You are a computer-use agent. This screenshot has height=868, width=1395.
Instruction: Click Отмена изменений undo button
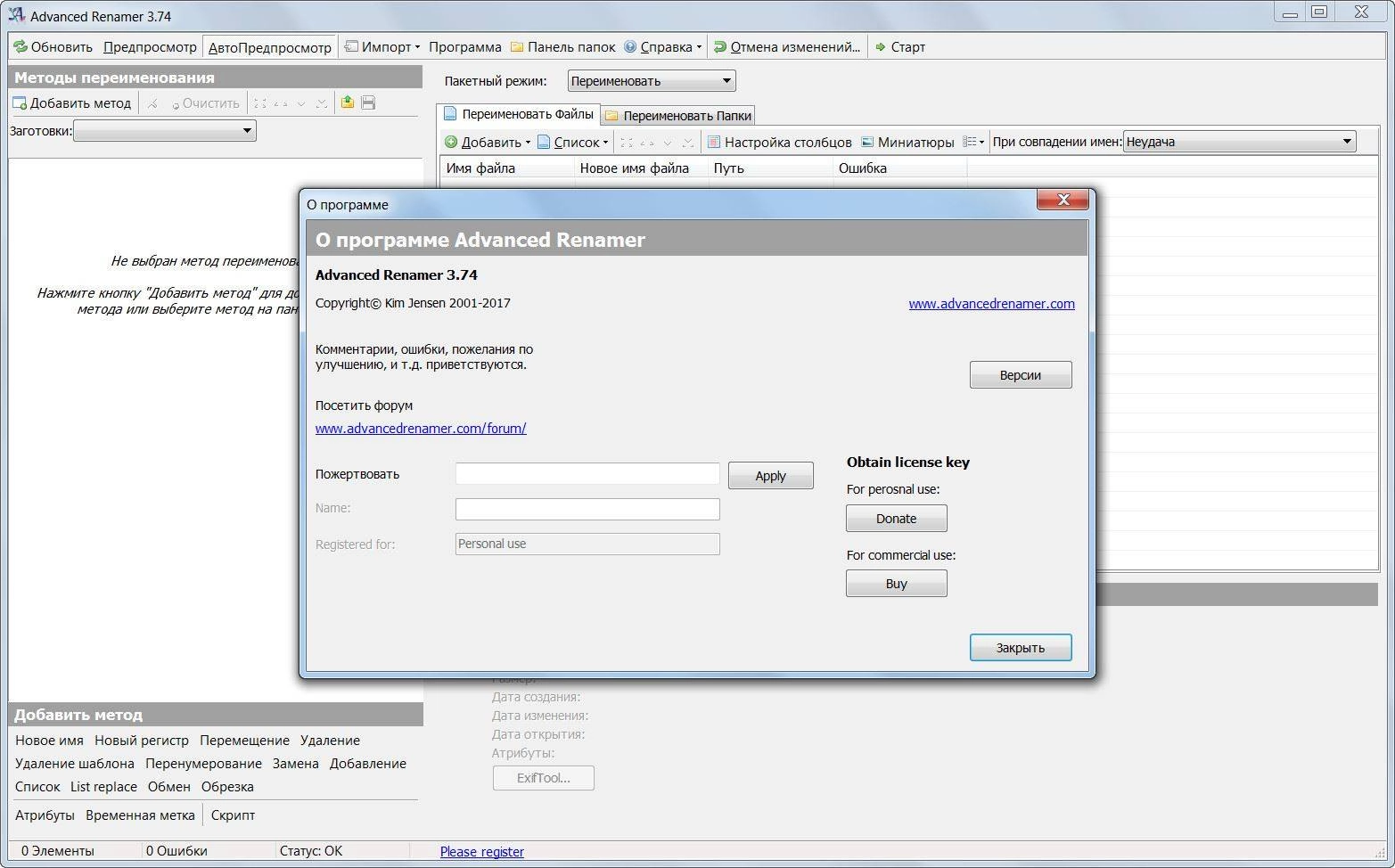point(787,47)
